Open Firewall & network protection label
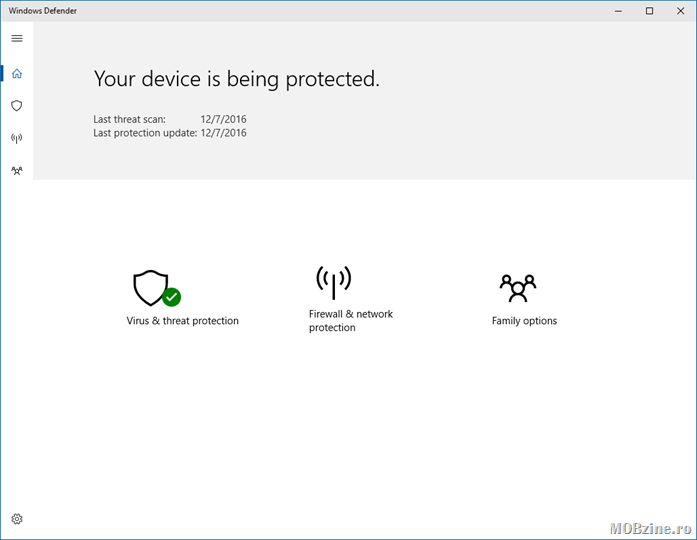697x540 pixels. [x=351, y=320]
